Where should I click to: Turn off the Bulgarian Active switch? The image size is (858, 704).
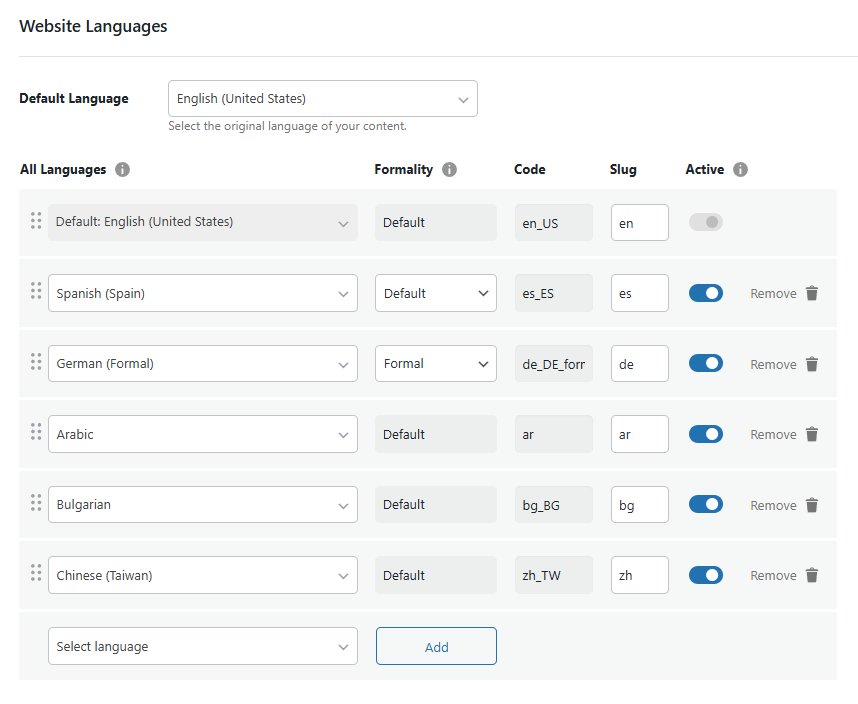[706, 504]
